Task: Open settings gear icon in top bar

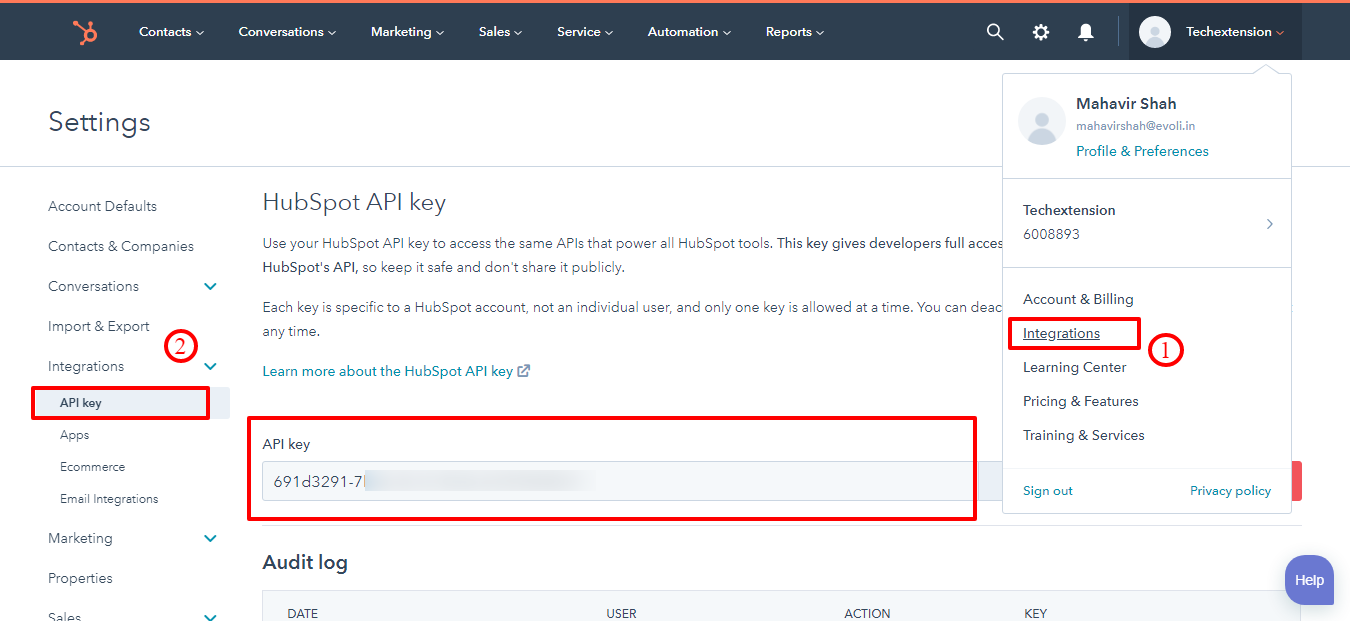Action: click(x=1041, y=32)
